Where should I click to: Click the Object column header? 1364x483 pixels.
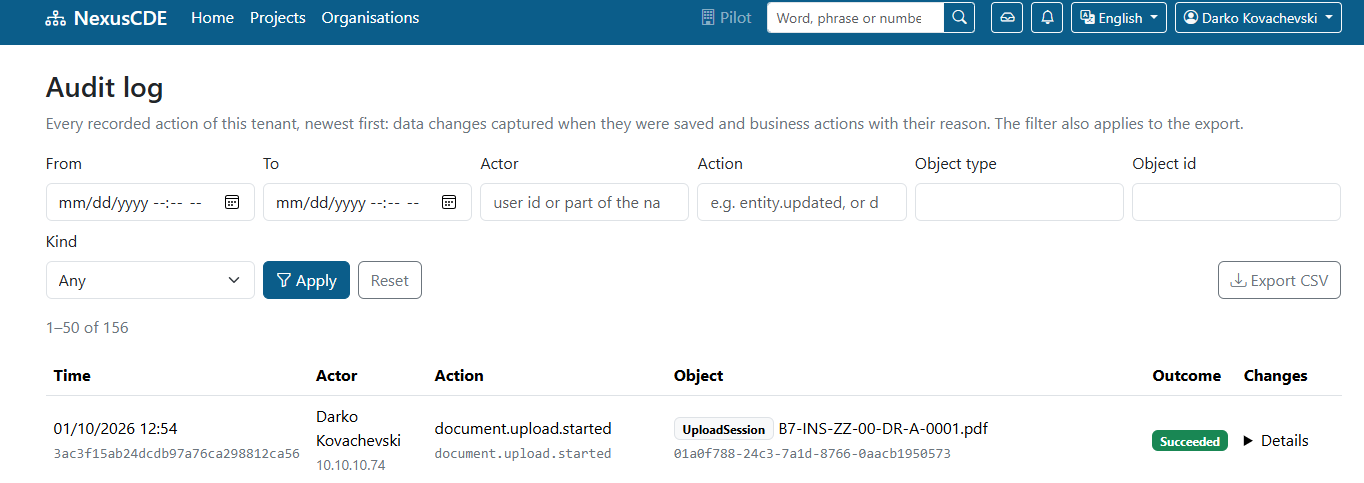698,376
